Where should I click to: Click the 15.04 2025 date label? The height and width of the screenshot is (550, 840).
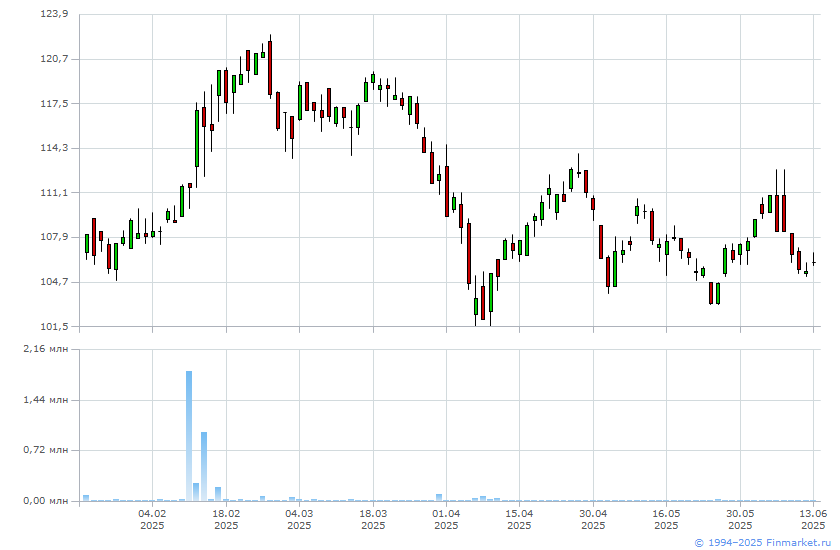click(x=519, y=519)
